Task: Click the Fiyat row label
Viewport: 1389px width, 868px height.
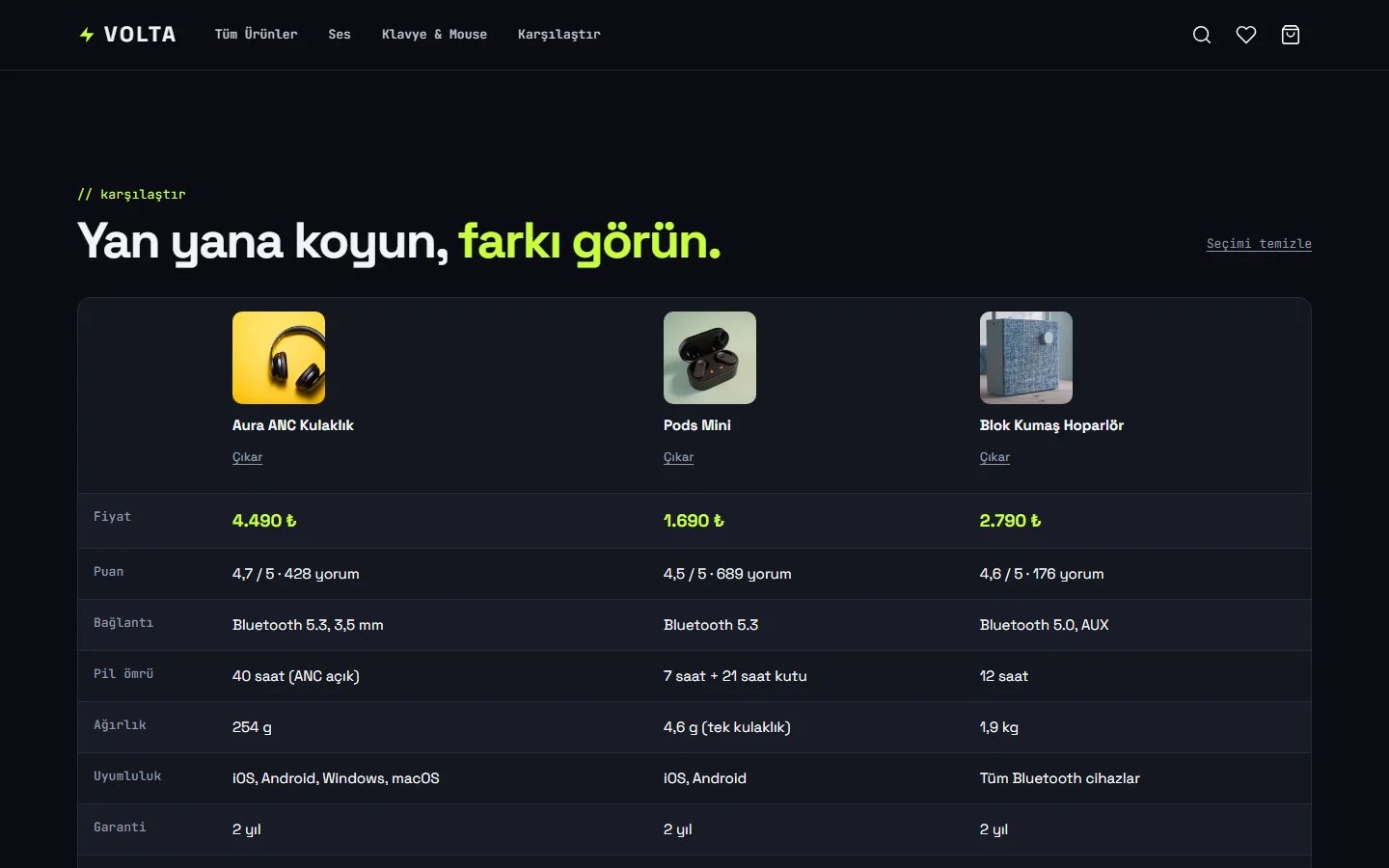Action: click(x=112, y=517)
